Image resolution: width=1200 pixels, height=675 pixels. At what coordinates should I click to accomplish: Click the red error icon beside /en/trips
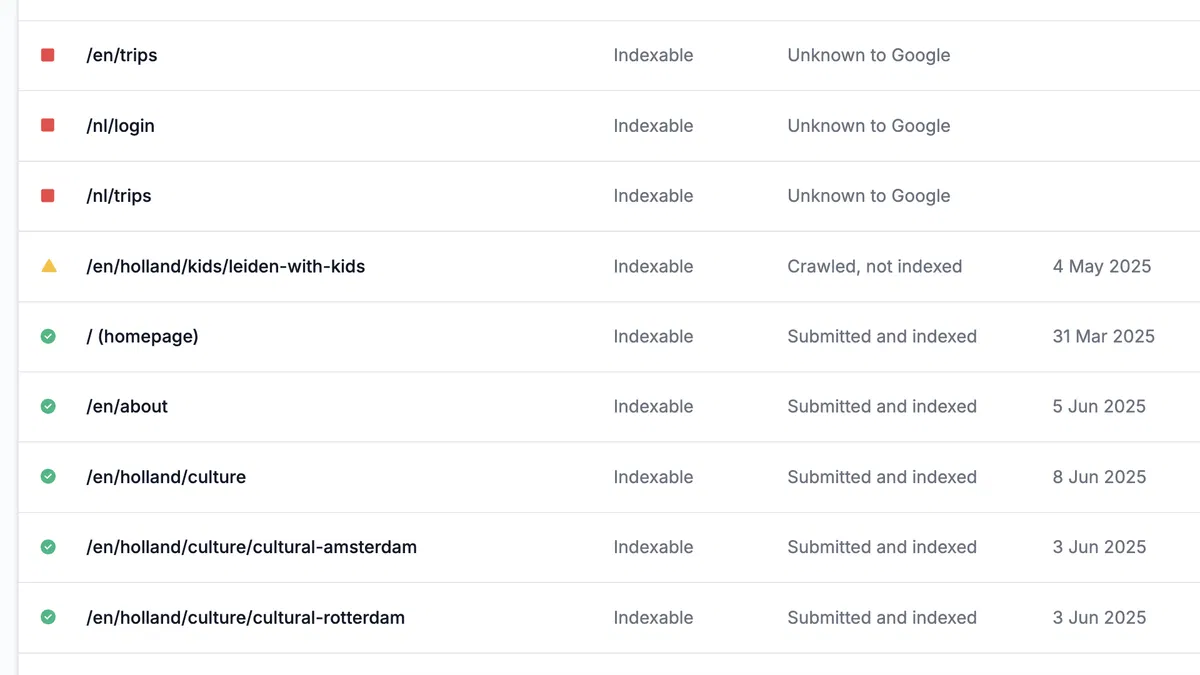[47, 55]
